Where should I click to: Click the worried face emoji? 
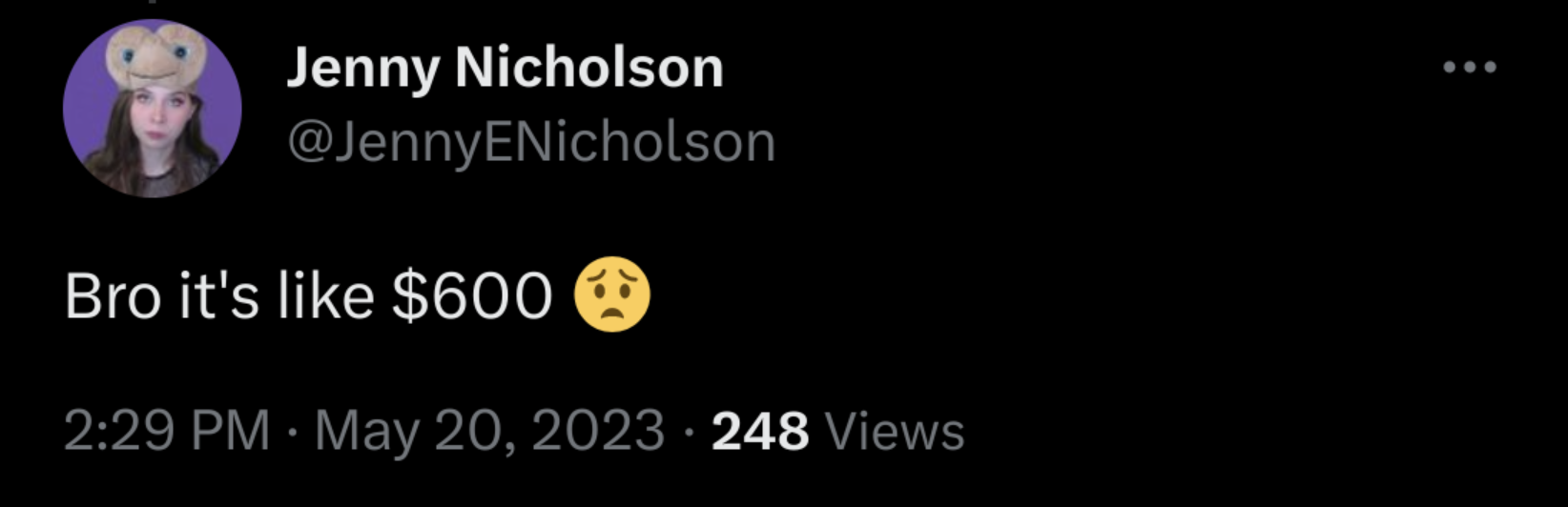coord(612,295)
